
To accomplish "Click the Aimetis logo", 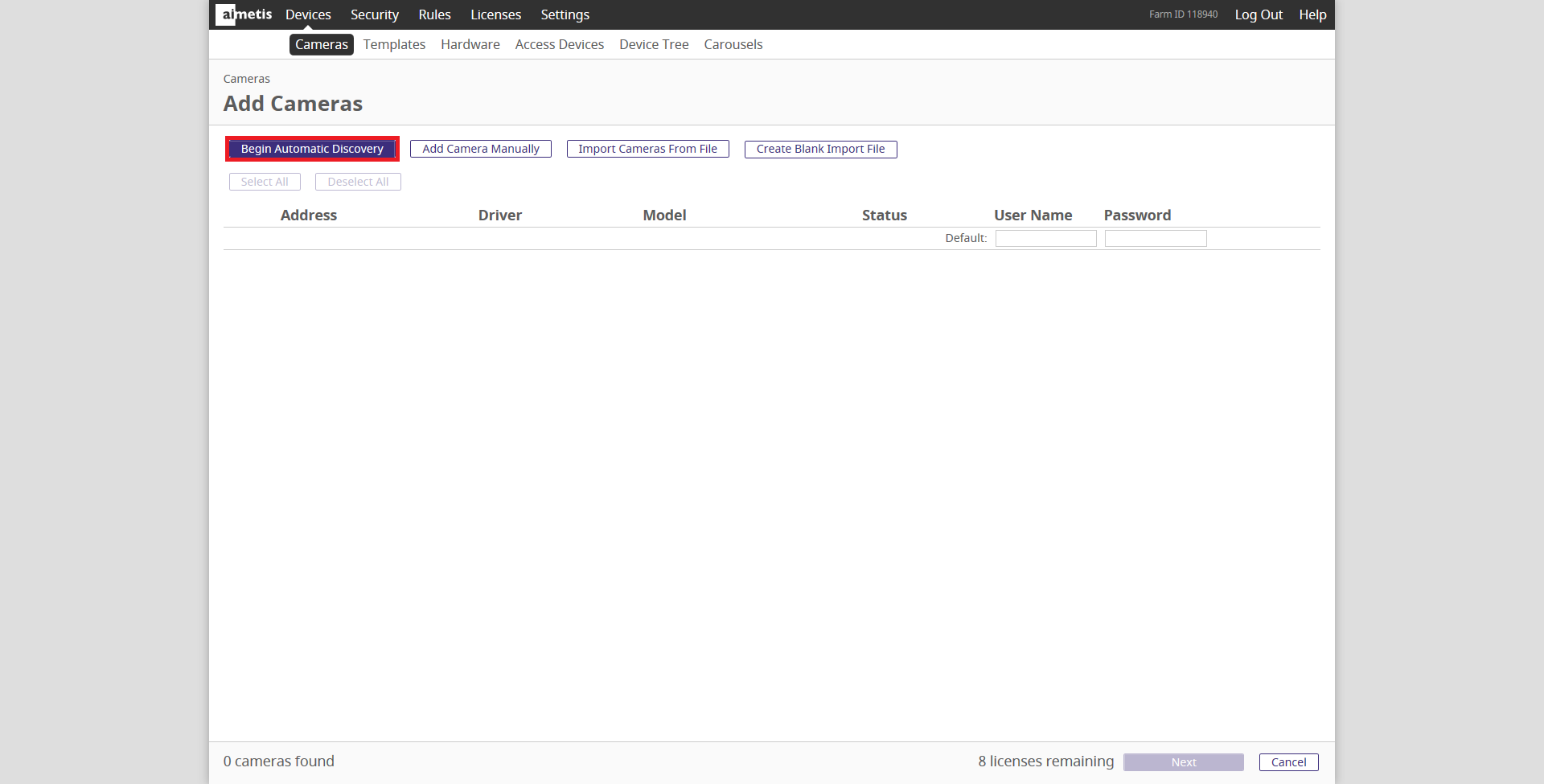I will (244, 14).
